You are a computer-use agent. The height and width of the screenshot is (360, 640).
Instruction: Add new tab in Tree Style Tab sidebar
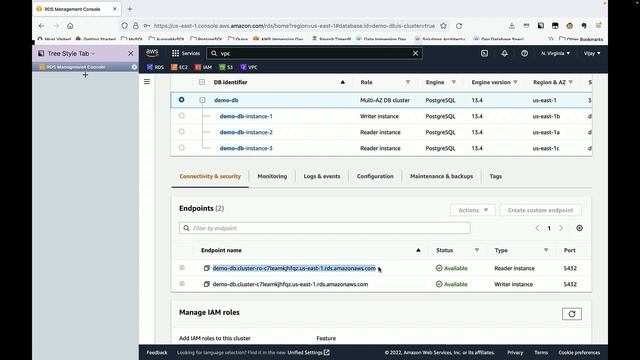85,75
